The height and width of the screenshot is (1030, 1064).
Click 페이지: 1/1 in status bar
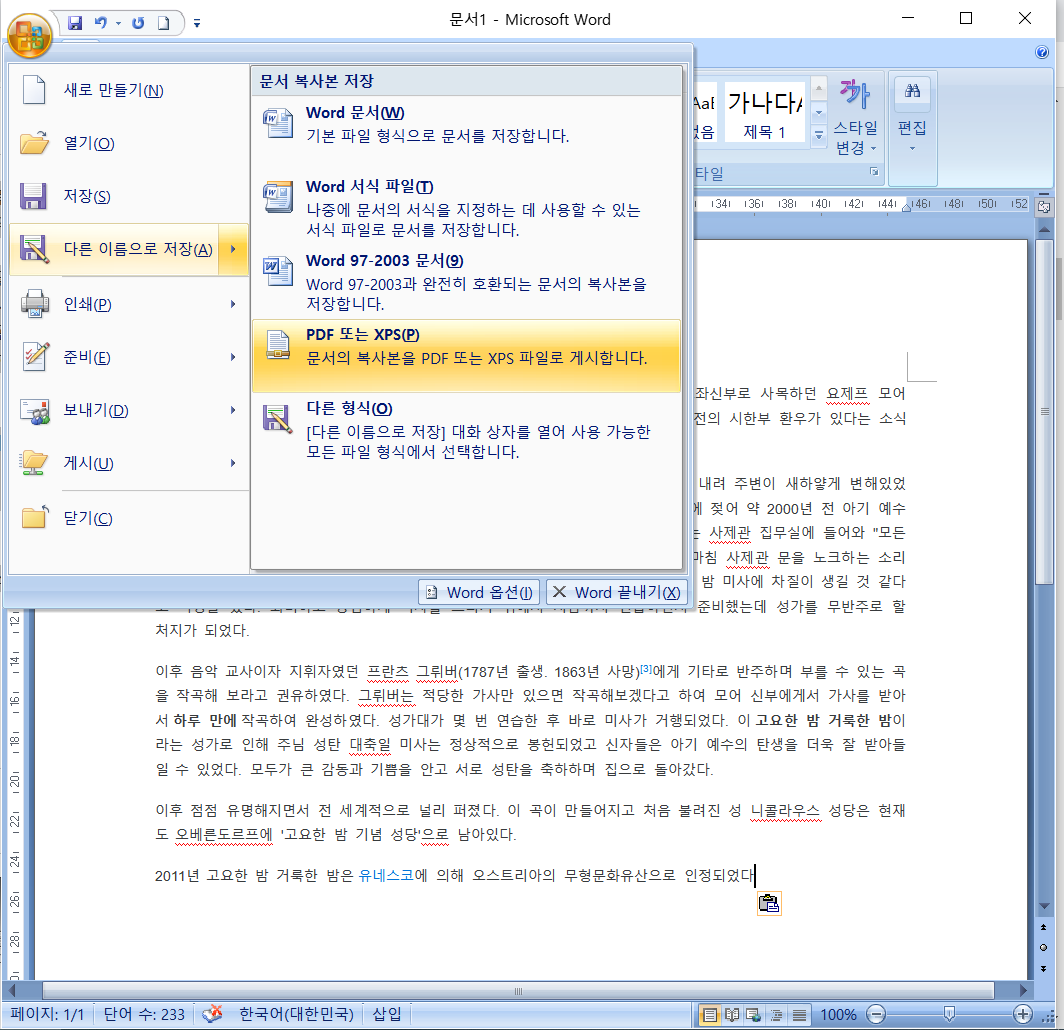[48, 1014]
